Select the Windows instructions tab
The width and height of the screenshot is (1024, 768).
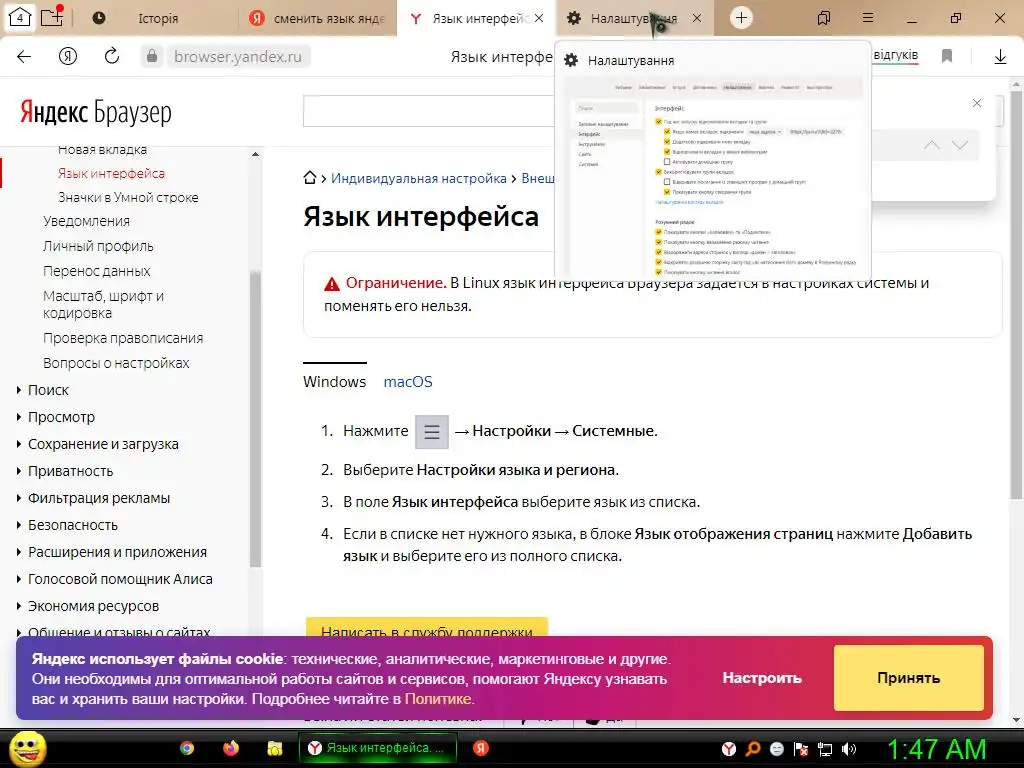pyautogui.click(x=334, y=381)
